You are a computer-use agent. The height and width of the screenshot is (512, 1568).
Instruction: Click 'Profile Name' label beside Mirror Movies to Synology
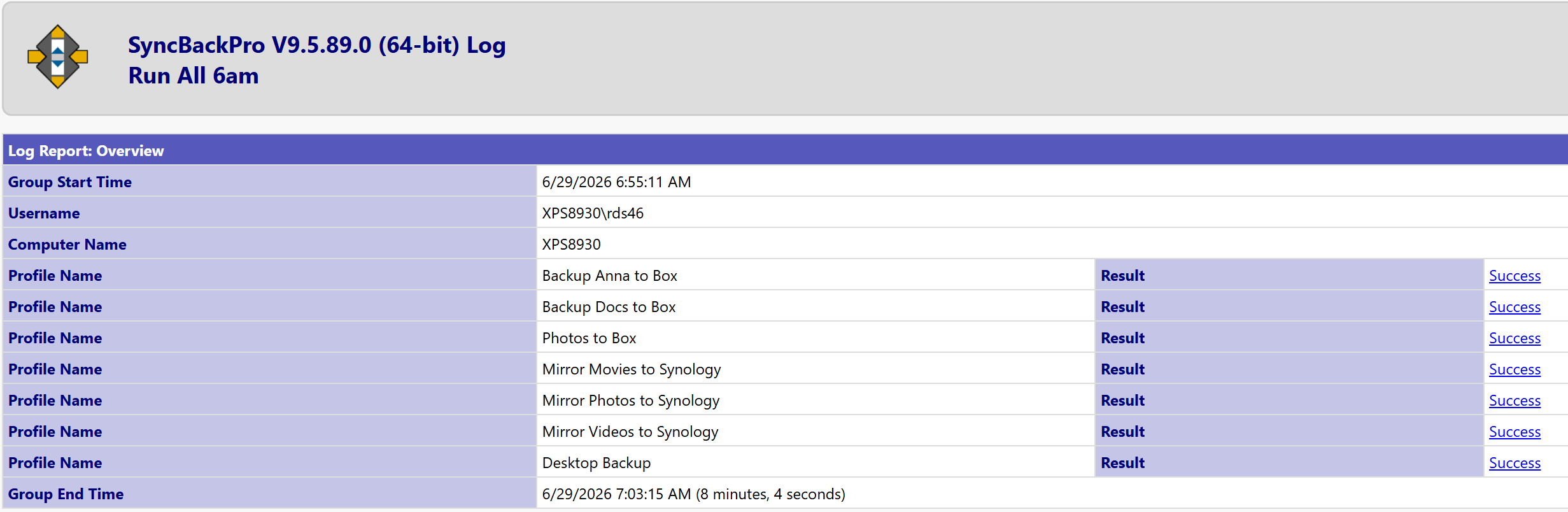(55, 369)
